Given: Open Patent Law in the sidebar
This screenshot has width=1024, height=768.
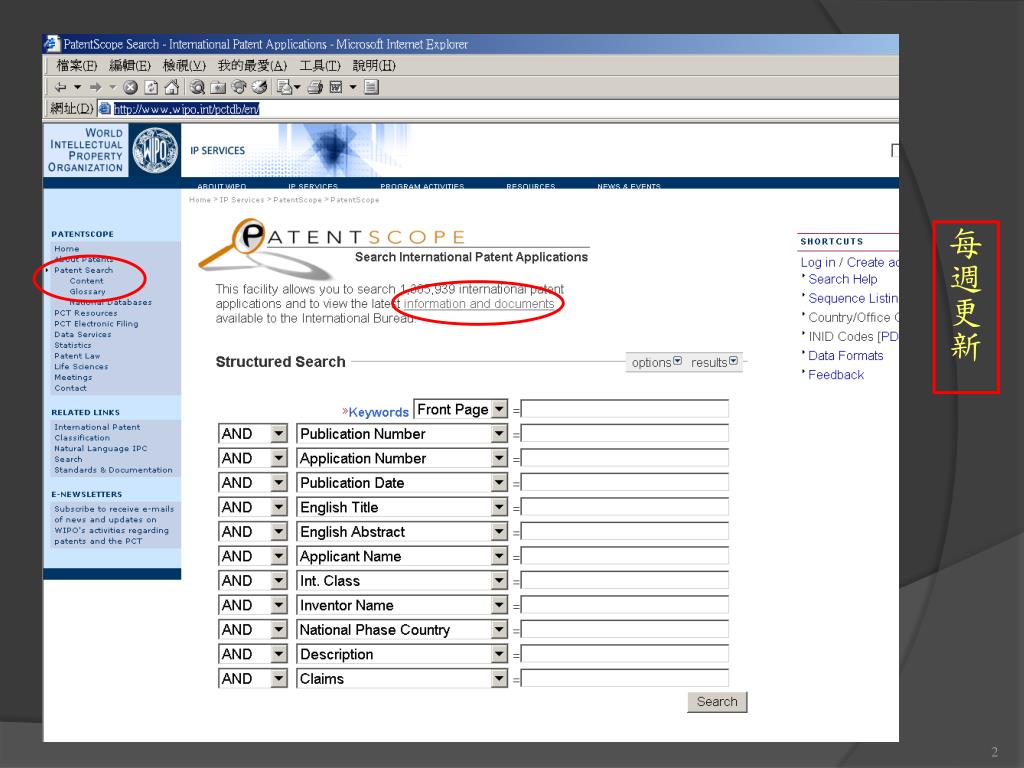Looking at the screenshot, I should (x=77, y=356).
